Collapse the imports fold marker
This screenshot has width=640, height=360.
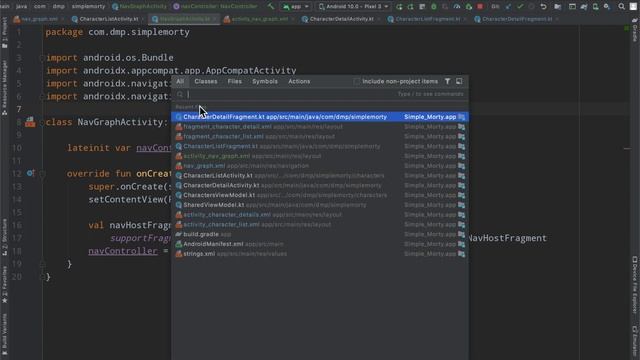point(42,58)
